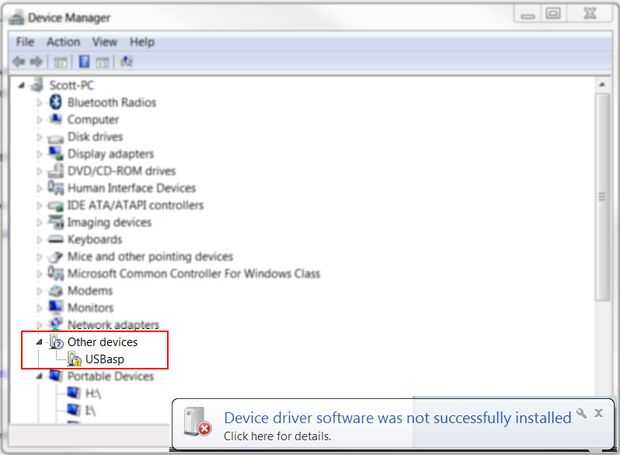The height and width of the screenshot is (455, 620).
Task: Expand the Keyboards node
Action: click(39, 240)
